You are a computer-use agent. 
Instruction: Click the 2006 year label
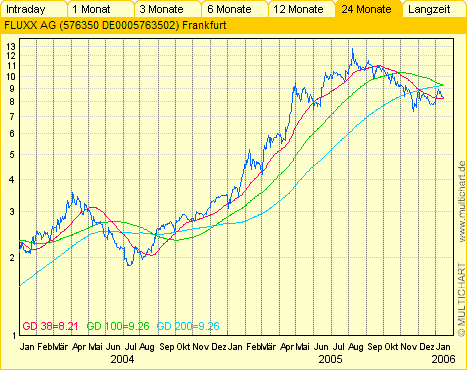[443, 359]
